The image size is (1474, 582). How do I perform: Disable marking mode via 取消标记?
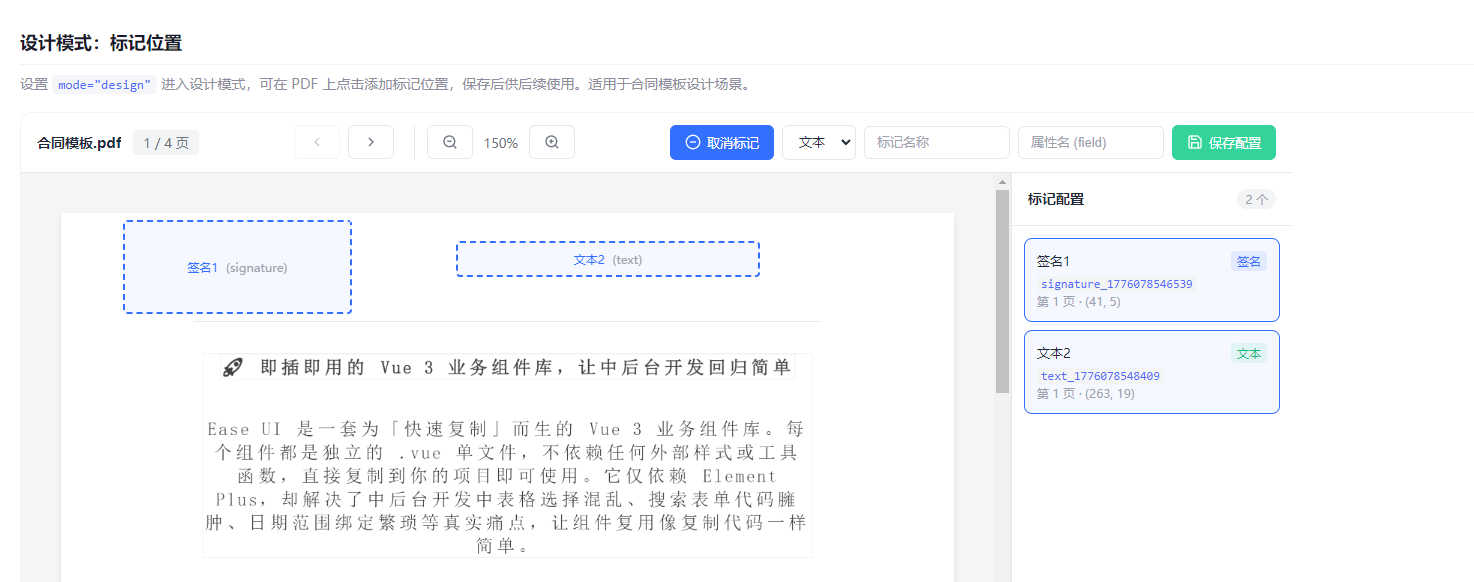[x=721, y=142]
